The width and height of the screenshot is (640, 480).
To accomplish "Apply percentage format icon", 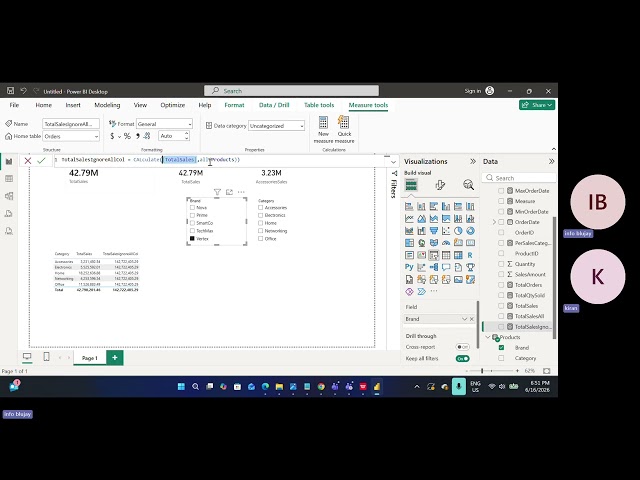I will coord(127,136).
